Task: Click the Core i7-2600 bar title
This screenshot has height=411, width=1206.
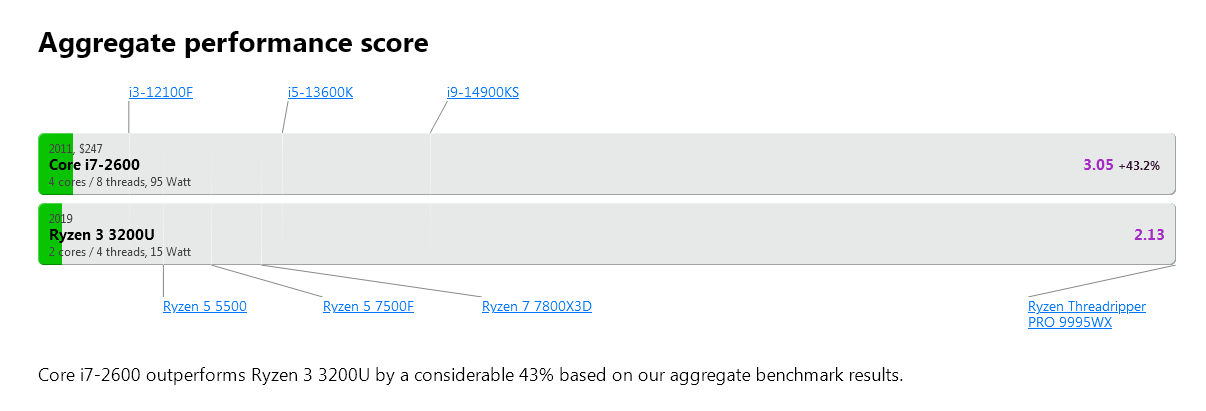Action: (94, 165)
